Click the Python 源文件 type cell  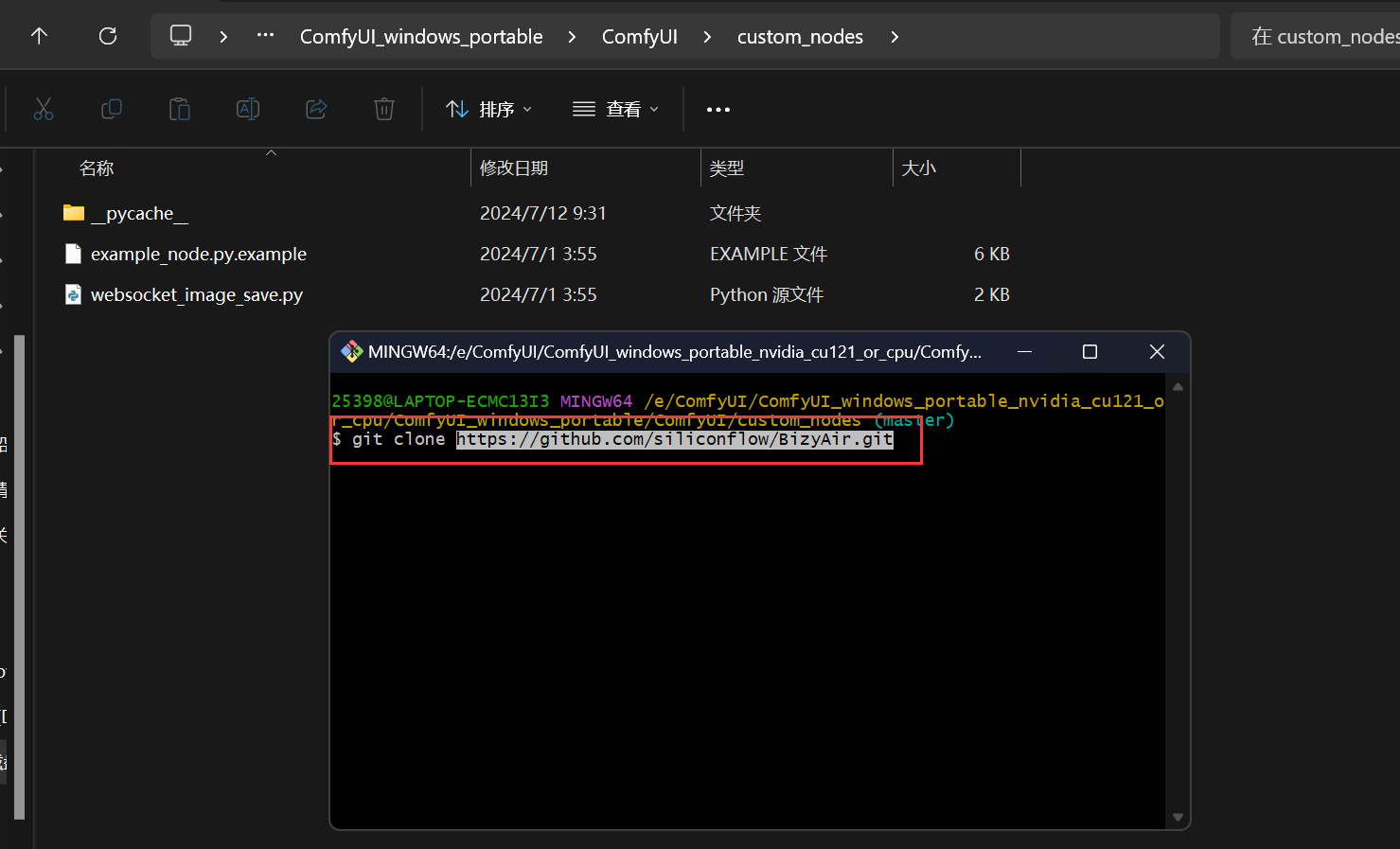(x=767, y=295)
